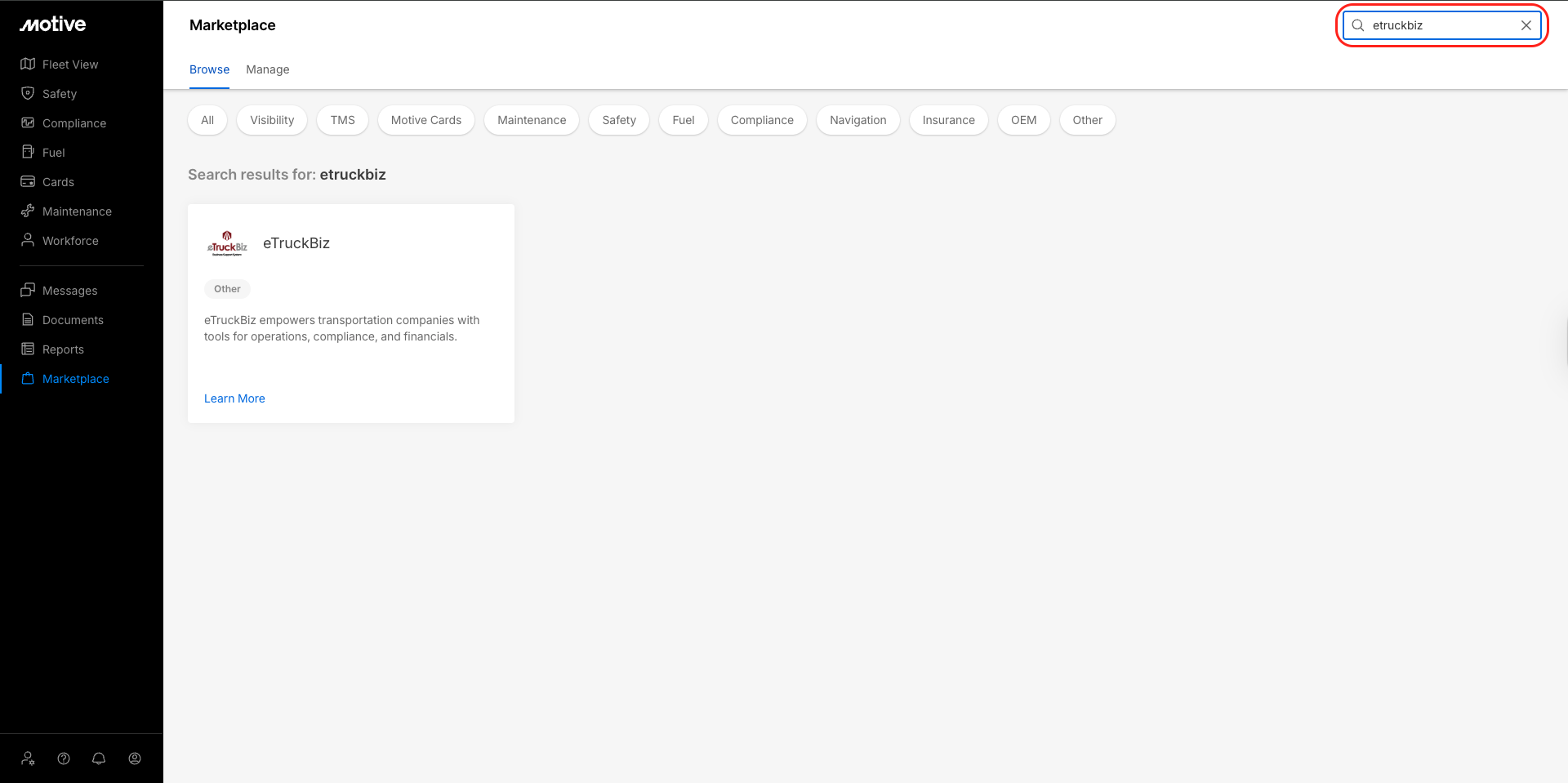Click the Motive logo
This screenshot has height=783, width=1568.
click(x=53, y=24)
